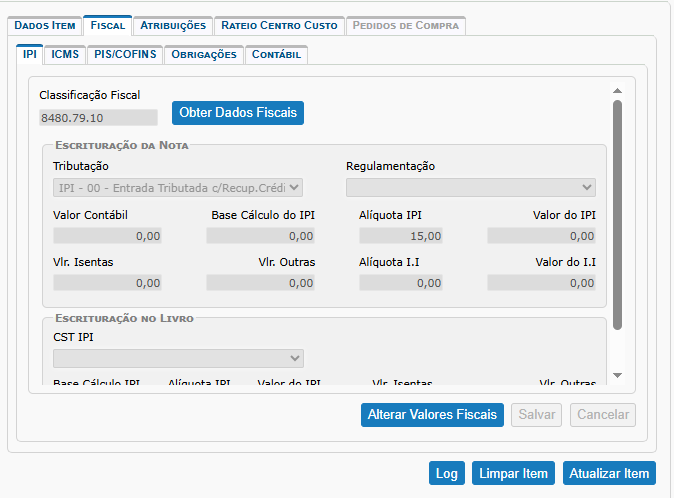Screen dimensions: 674x498
Task: Switch to the PIS/COFINS sub-tab
Action: click(x=125, y=55)
